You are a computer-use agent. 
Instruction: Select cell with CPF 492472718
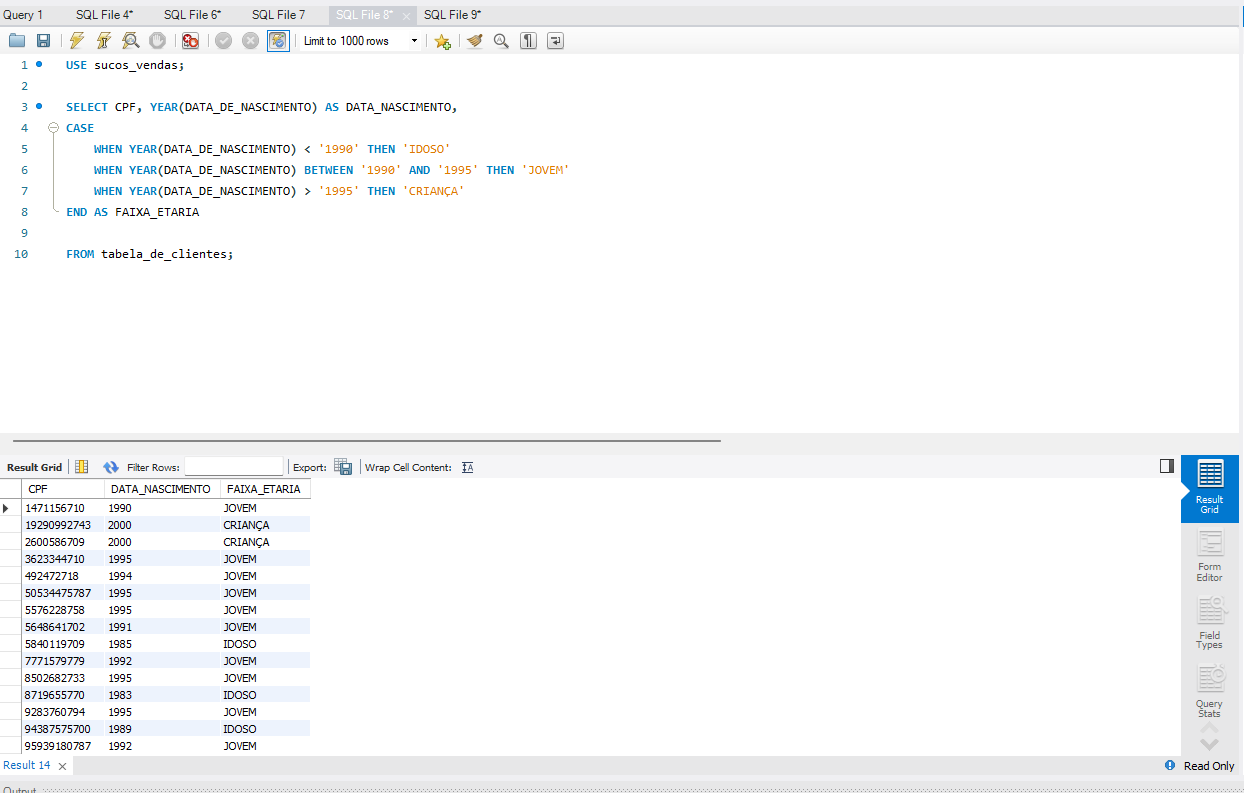tap(63, 576)
